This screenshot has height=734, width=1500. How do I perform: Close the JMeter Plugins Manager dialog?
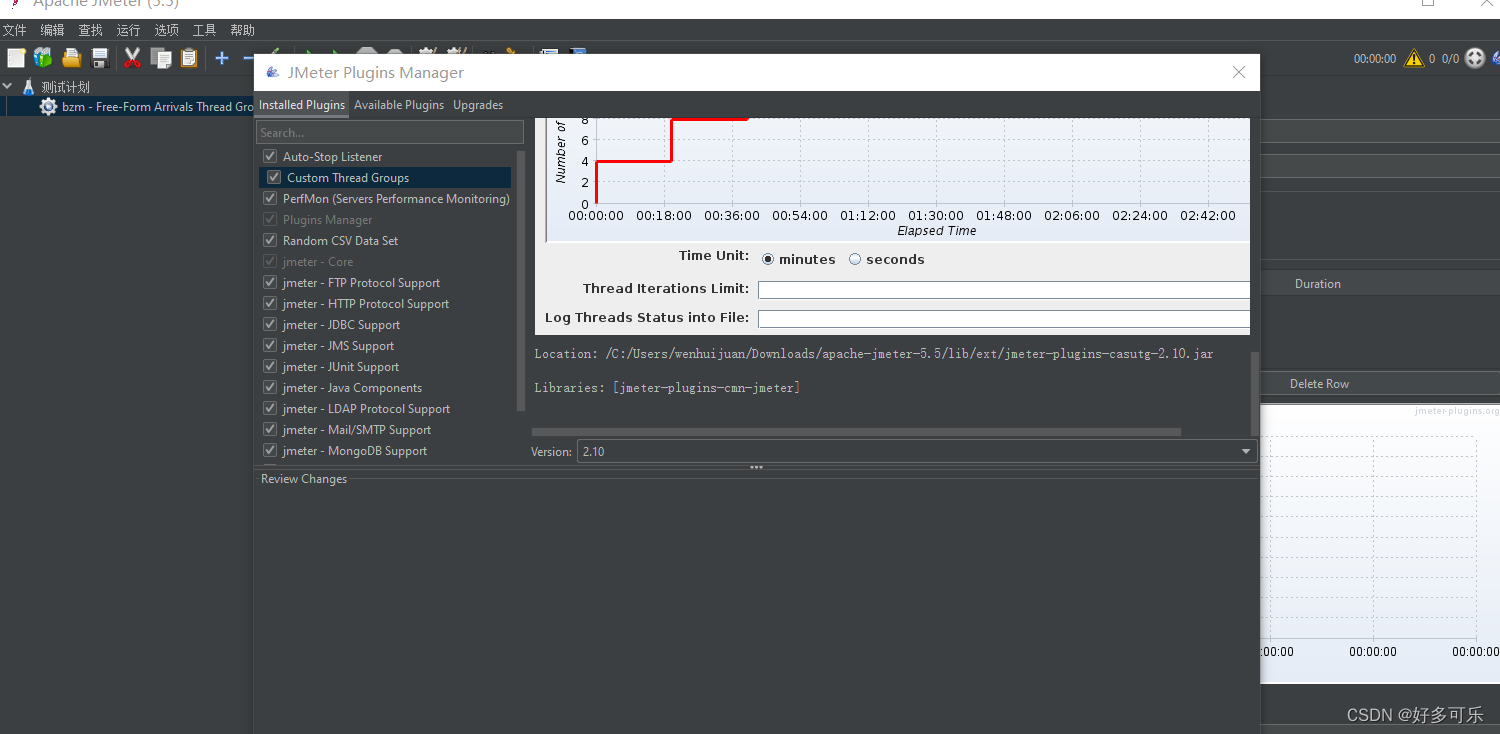1239,72
